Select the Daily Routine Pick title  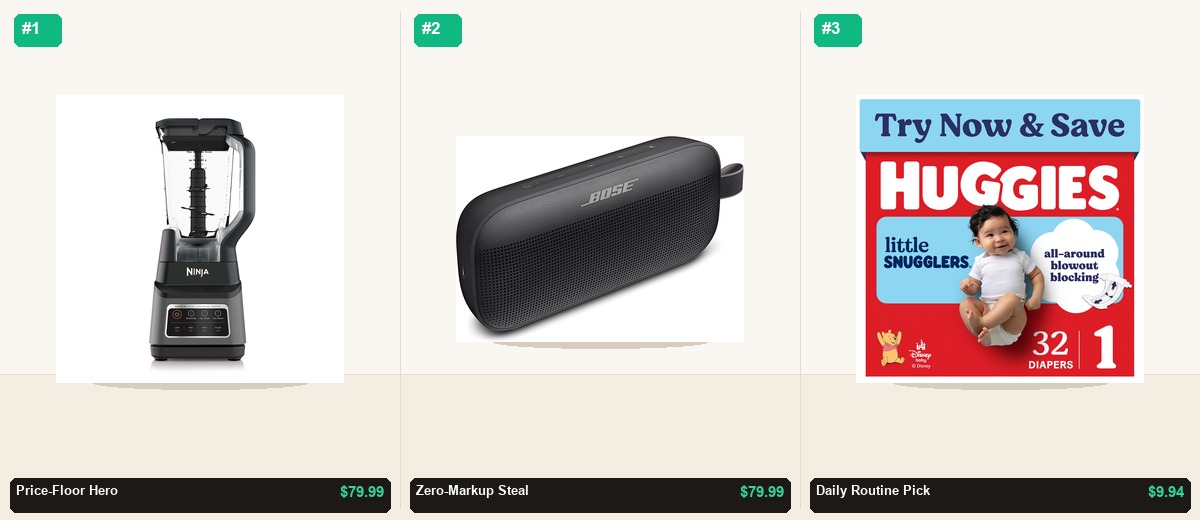point(873,491)
